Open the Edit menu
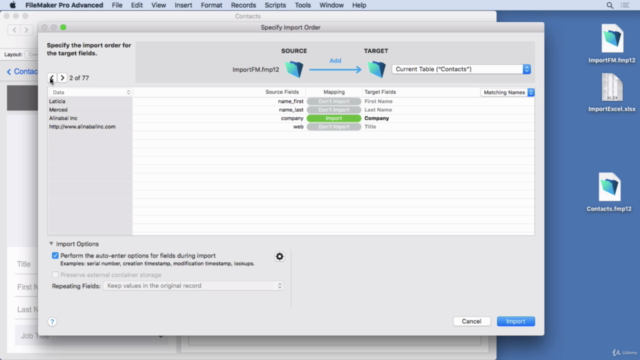This screenshot has height=360, width=640. (137, 5)
